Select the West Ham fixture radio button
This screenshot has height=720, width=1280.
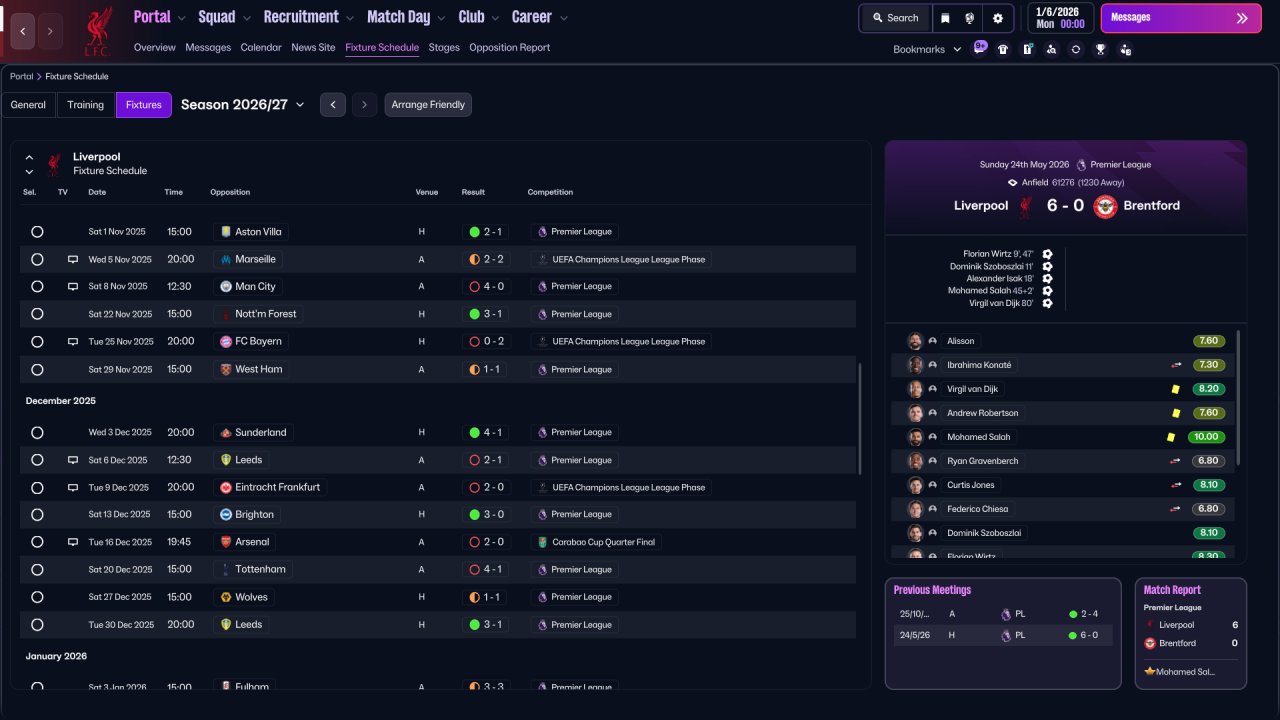coord(37,369)
